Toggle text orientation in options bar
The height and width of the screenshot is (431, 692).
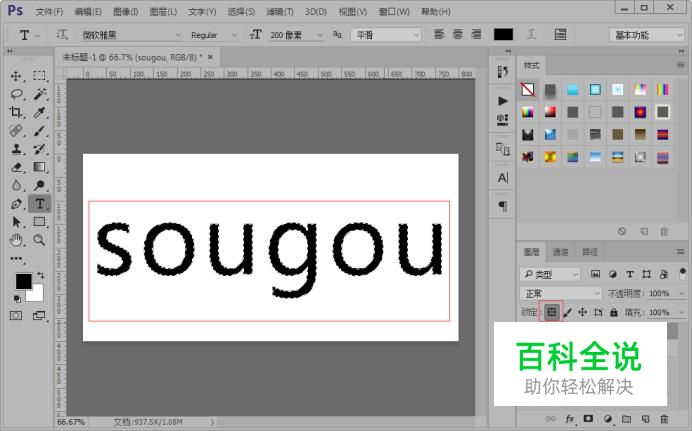61,34
